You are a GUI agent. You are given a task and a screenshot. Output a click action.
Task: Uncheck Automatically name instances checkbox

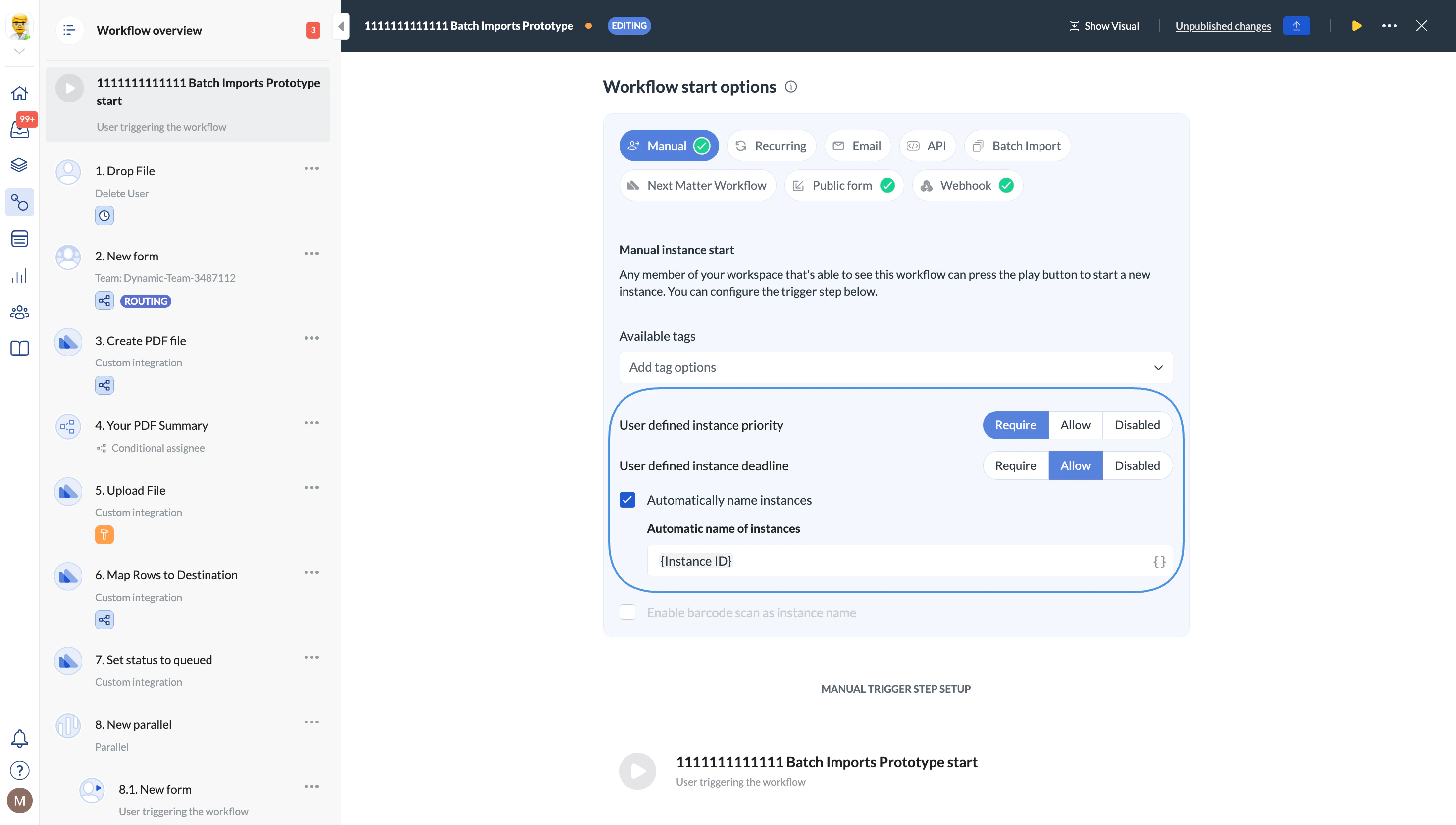(x=627, y=500)
